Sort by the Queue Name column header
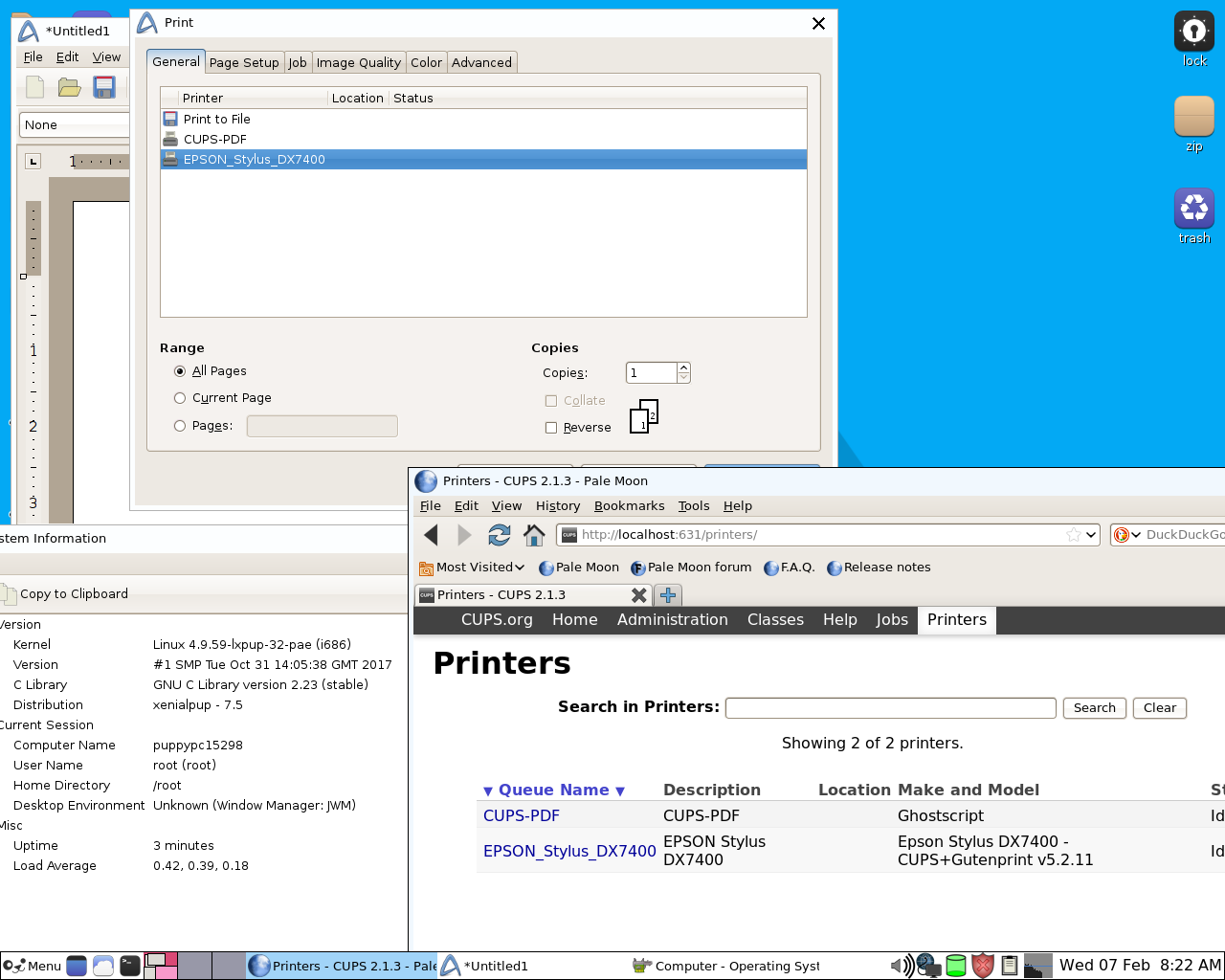 [554, 791]
